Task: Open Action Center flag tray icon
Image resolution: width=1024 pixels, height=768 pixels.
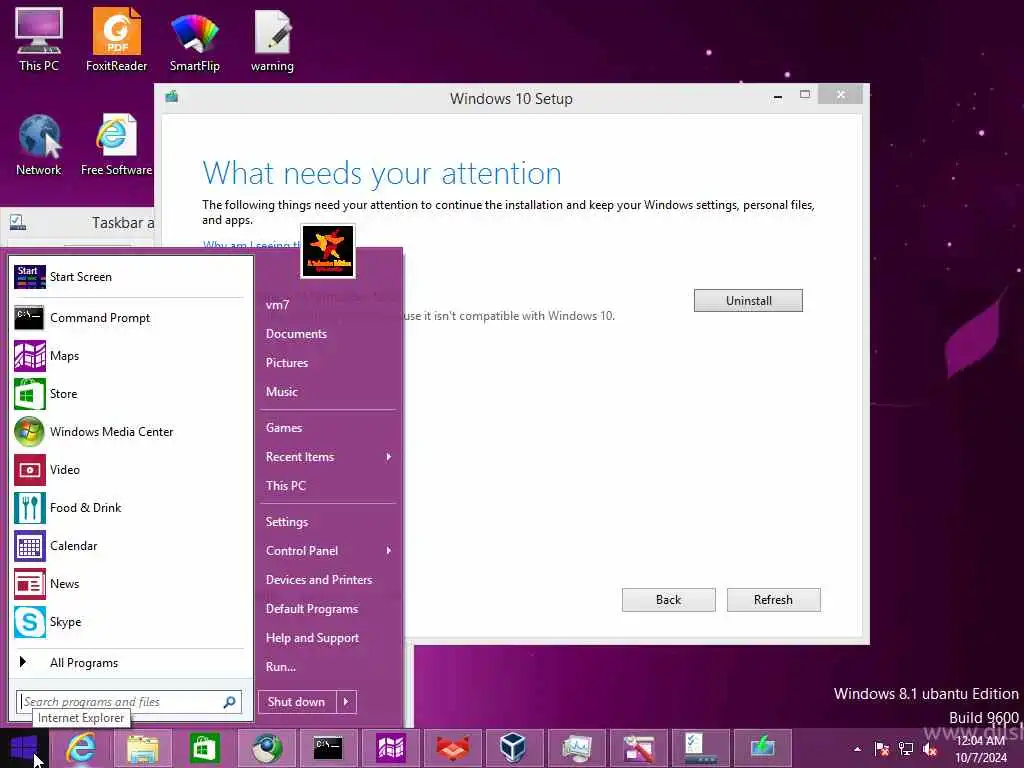Action: click(882, 749)
